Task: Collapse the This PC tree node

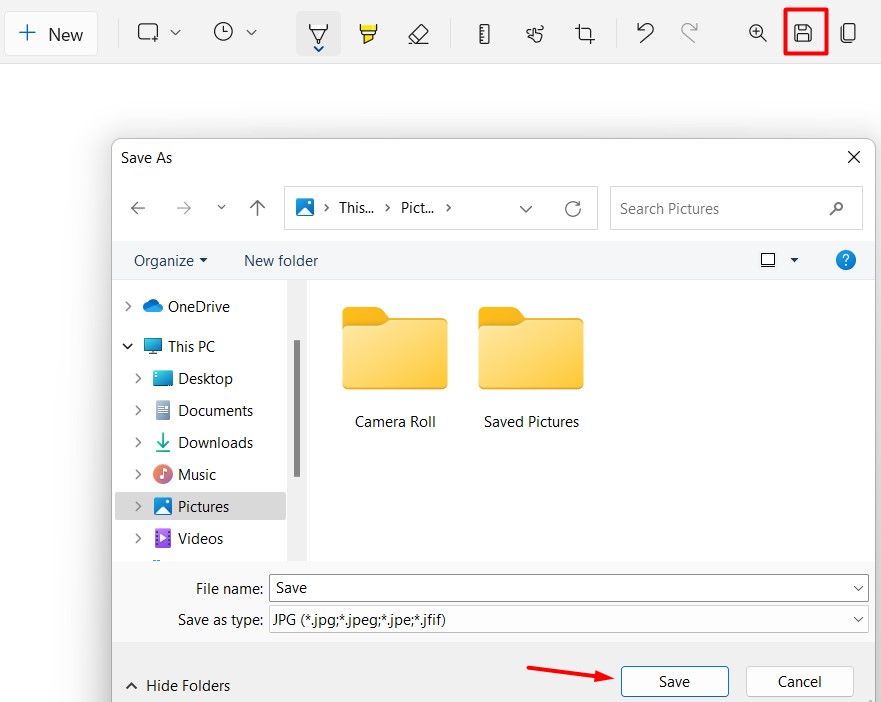Action: 127,347
